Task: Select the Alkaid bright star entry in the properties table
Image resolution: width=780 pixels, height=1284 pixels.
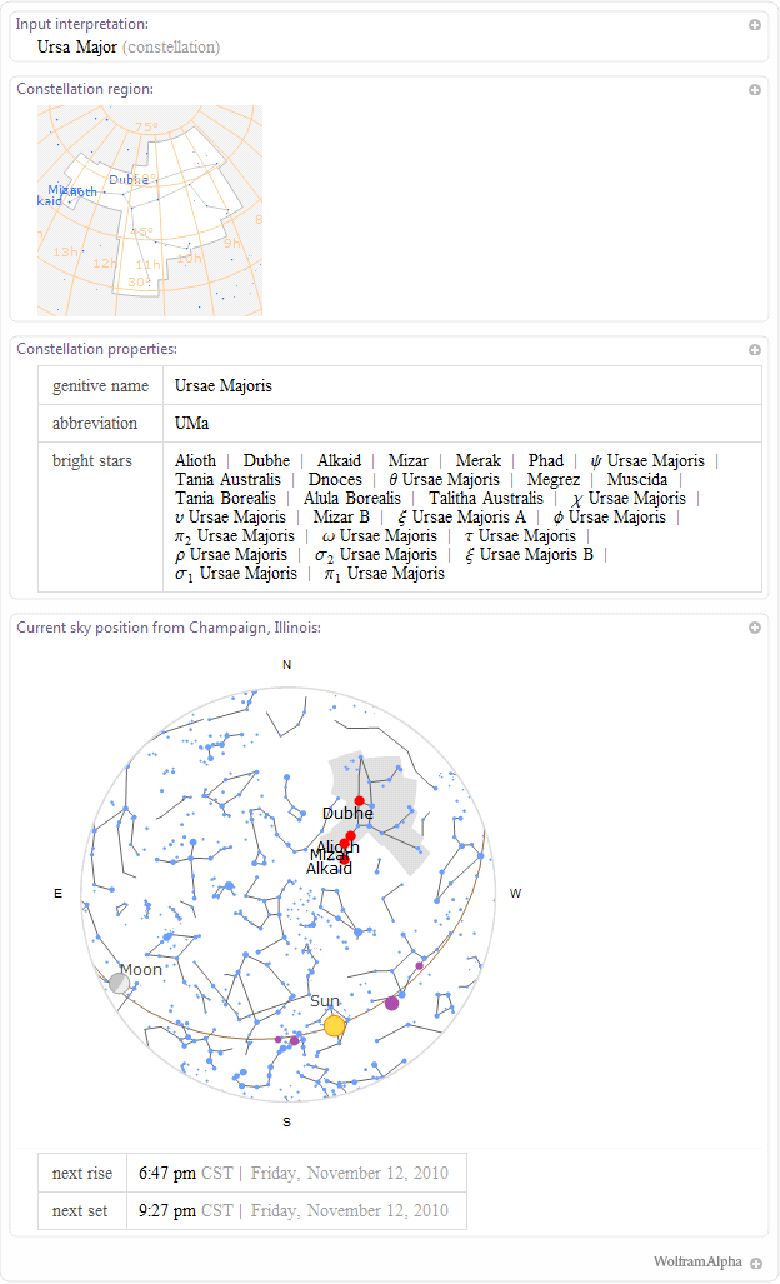Action: pyautogui.click(x=339, y=461)
